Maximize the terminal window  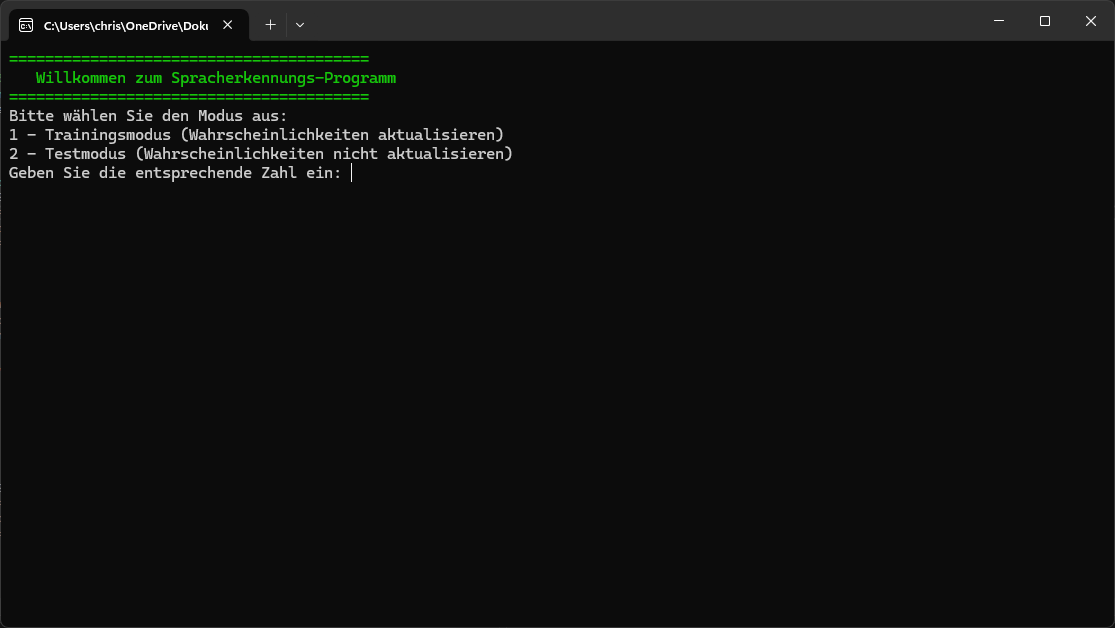(x=1045, y=21)
